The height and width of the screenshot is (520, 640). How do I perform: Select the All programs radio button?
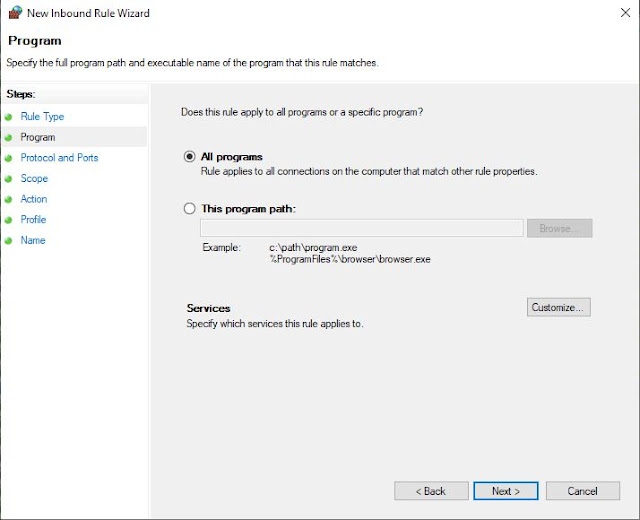(x=189, y=156)
